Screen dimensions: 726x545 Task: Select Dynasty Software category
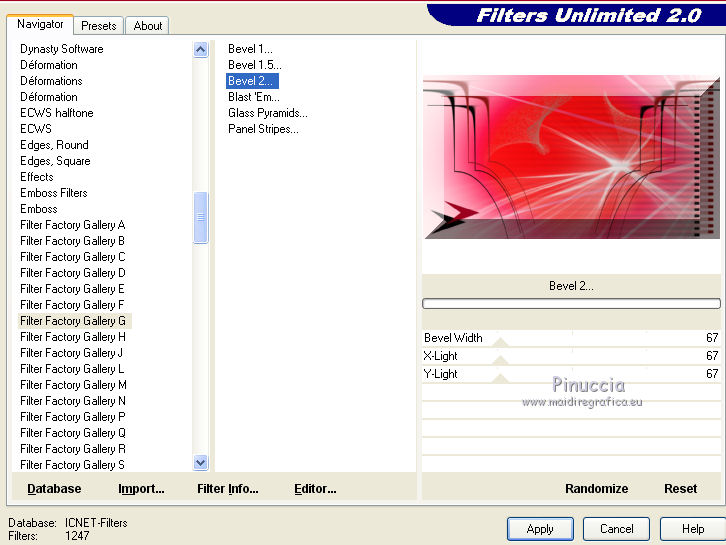(62, 49)
